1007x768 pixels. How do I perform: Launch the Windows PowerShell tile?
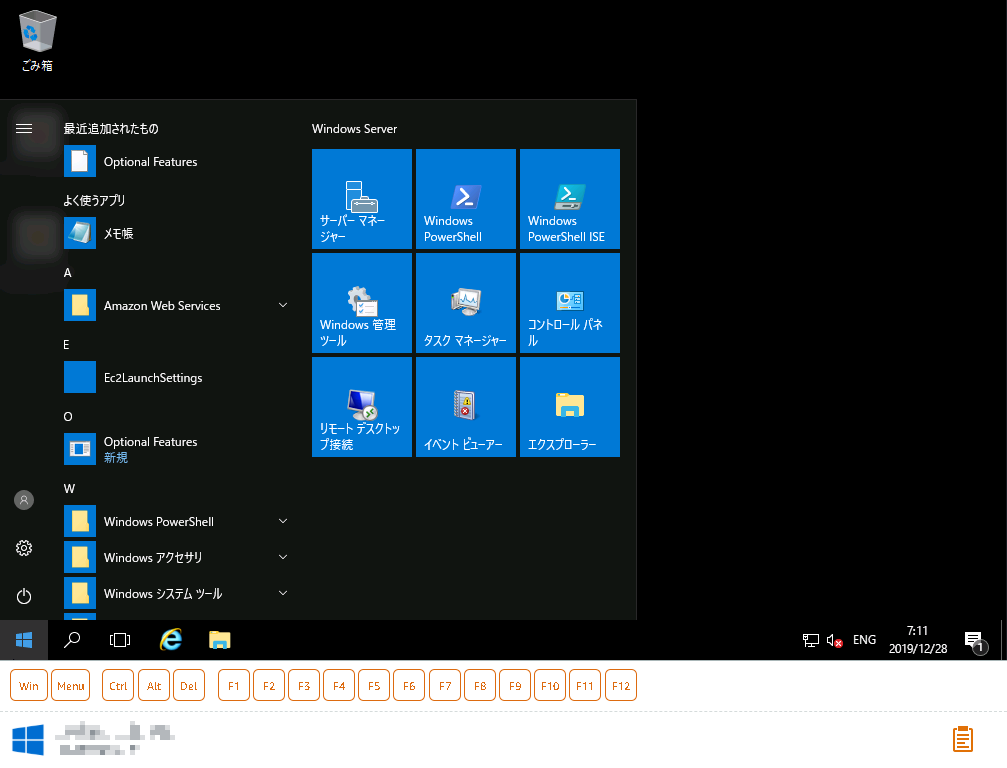click(466, 199)
